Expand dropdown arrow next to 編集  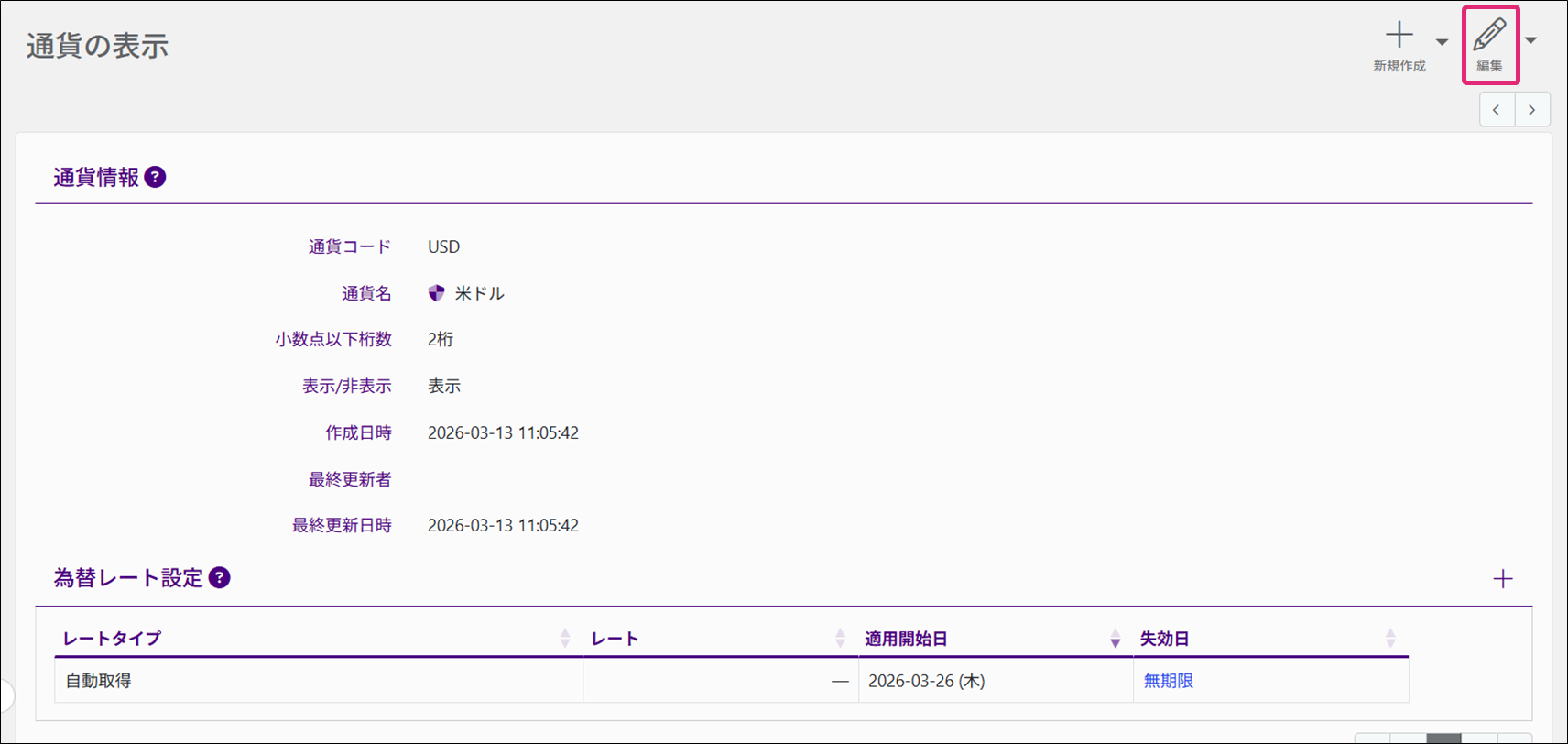(x=1530, y=40)
